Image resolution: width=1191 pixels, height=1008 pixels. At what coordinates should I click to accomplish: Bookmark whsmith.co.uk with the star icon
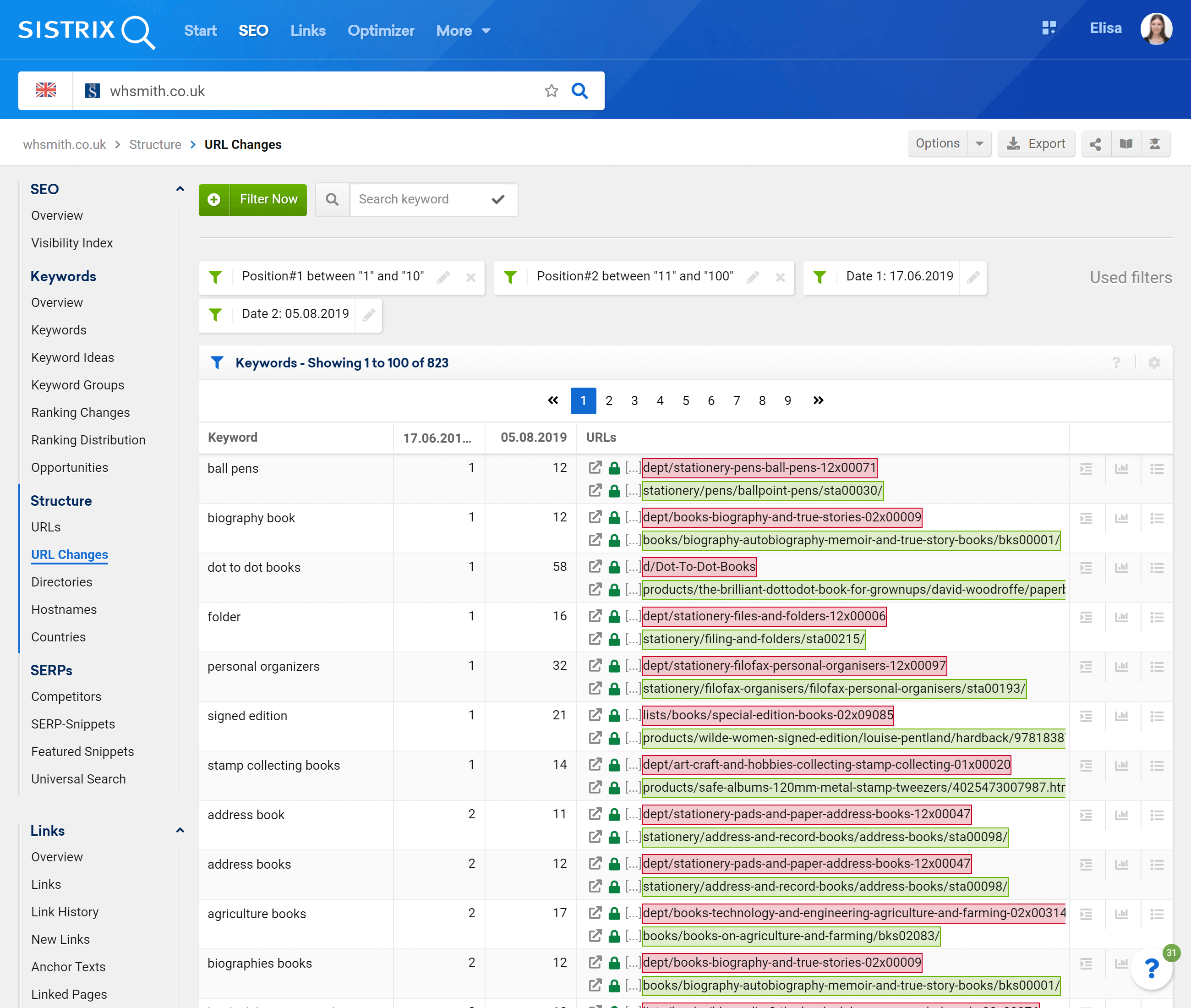(x=551, y=91)
